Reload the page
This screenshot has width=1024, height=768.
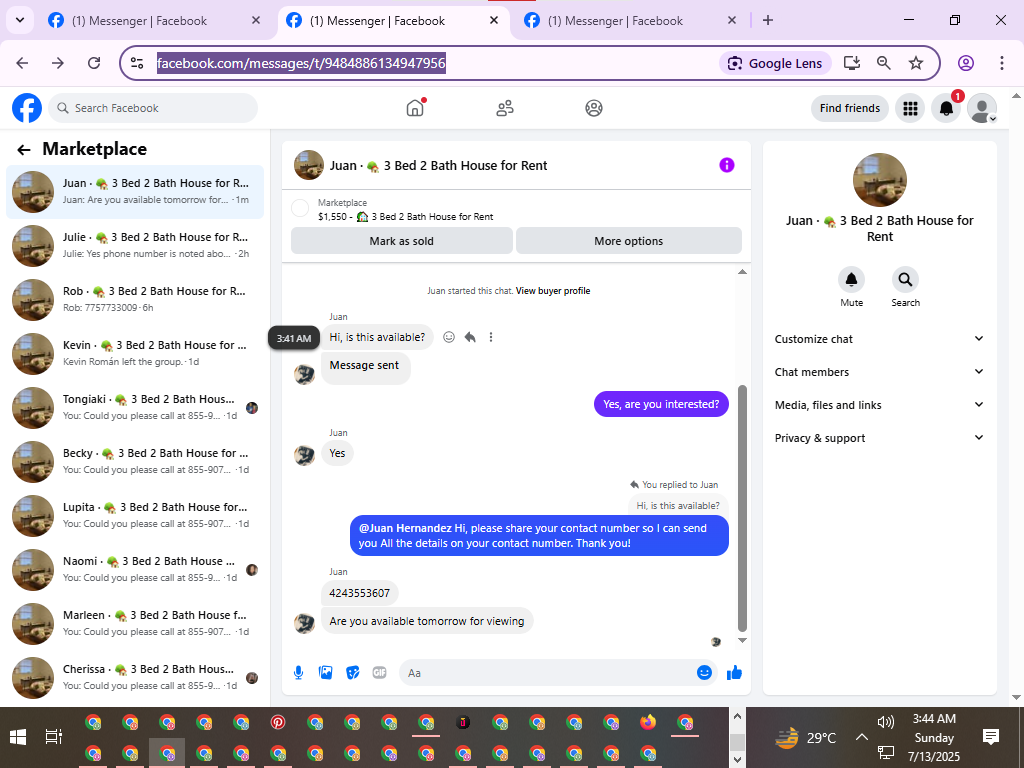click(x=94, y=63)
